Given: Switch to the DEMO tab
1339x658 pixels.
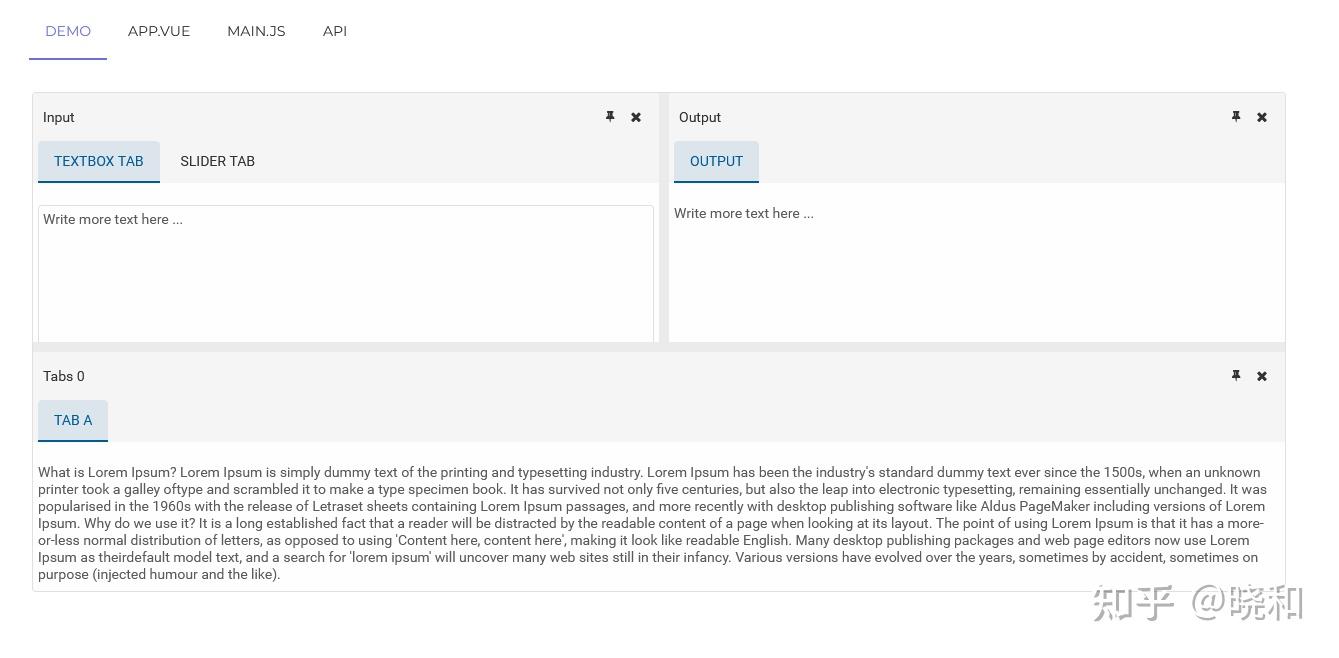Looking at the screenshot, I should 68,31.
